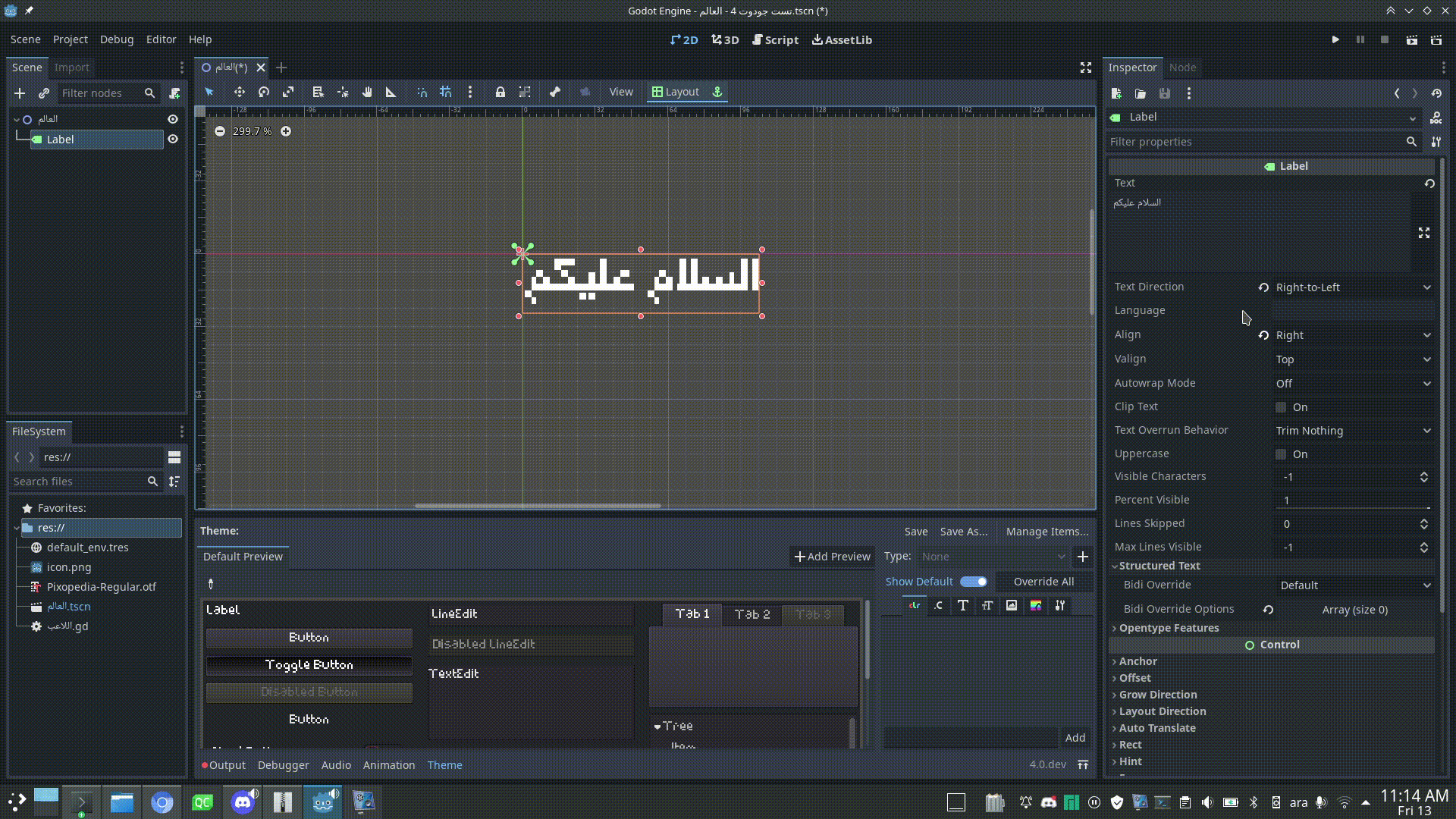Open the Align dropdown

click(1353, 335)
